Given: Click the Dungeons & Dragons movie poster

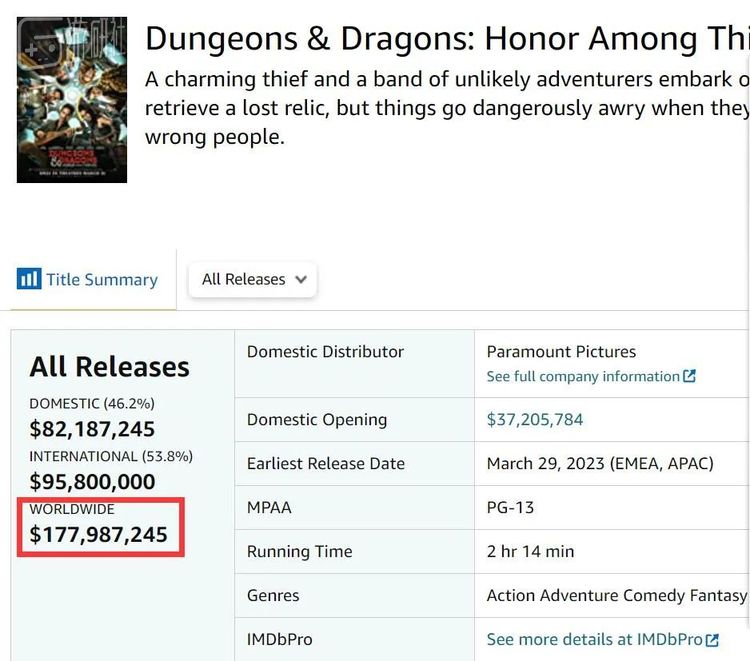Looking at the screenshot, I should (72, 100).
